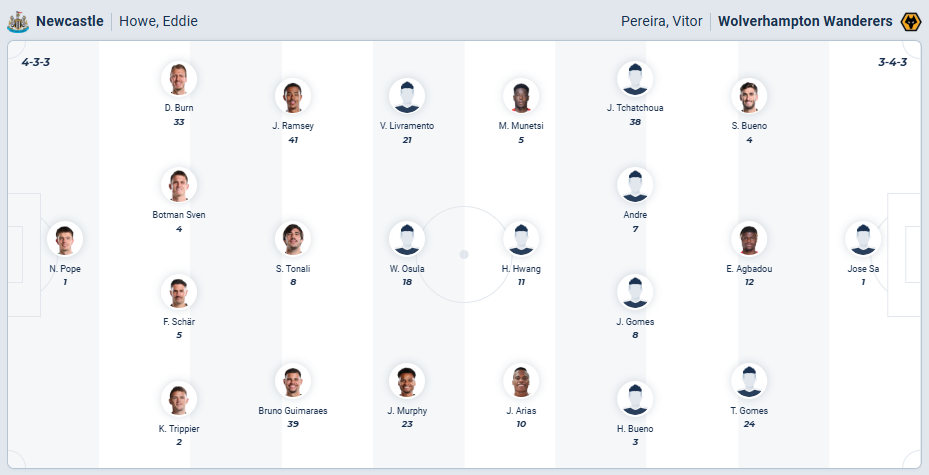Open Andre placeholder avatar icon
This screenshot has height=475, width=929.
coord(635,185)
